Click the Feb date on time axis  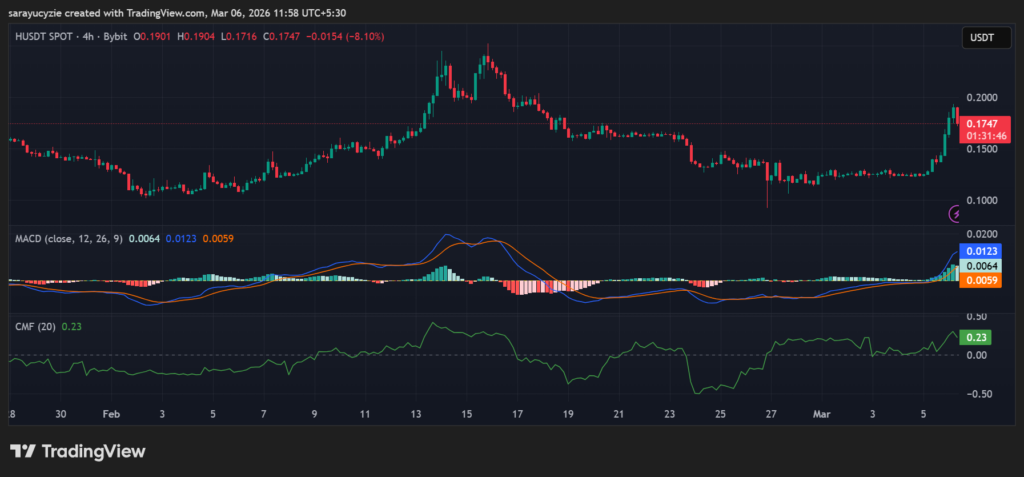coord(112,413)
